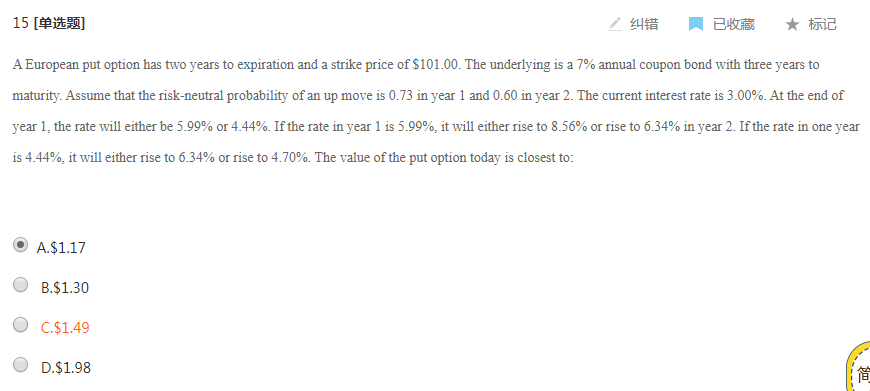Screen dimensions: 870x391
Task: Choose the A.$1.17 answer label
Action: (x=61, y=247)
